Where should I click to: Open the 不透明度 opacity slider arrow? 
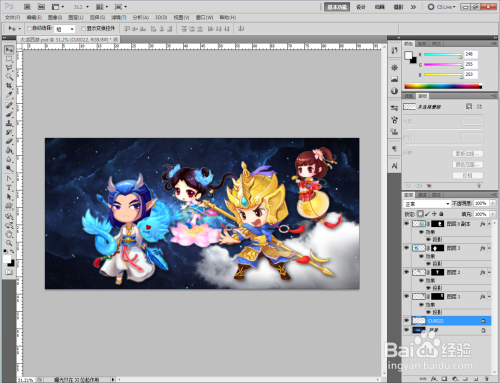pyautogui.click(x=493, y=203)
